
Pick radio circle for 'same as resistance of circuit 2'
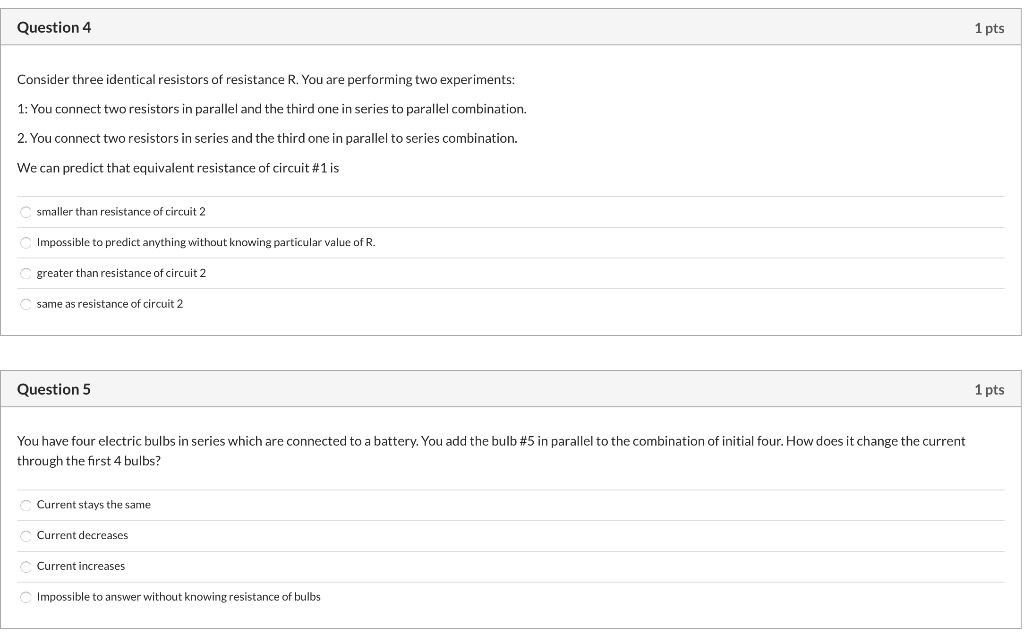point(25,304)
